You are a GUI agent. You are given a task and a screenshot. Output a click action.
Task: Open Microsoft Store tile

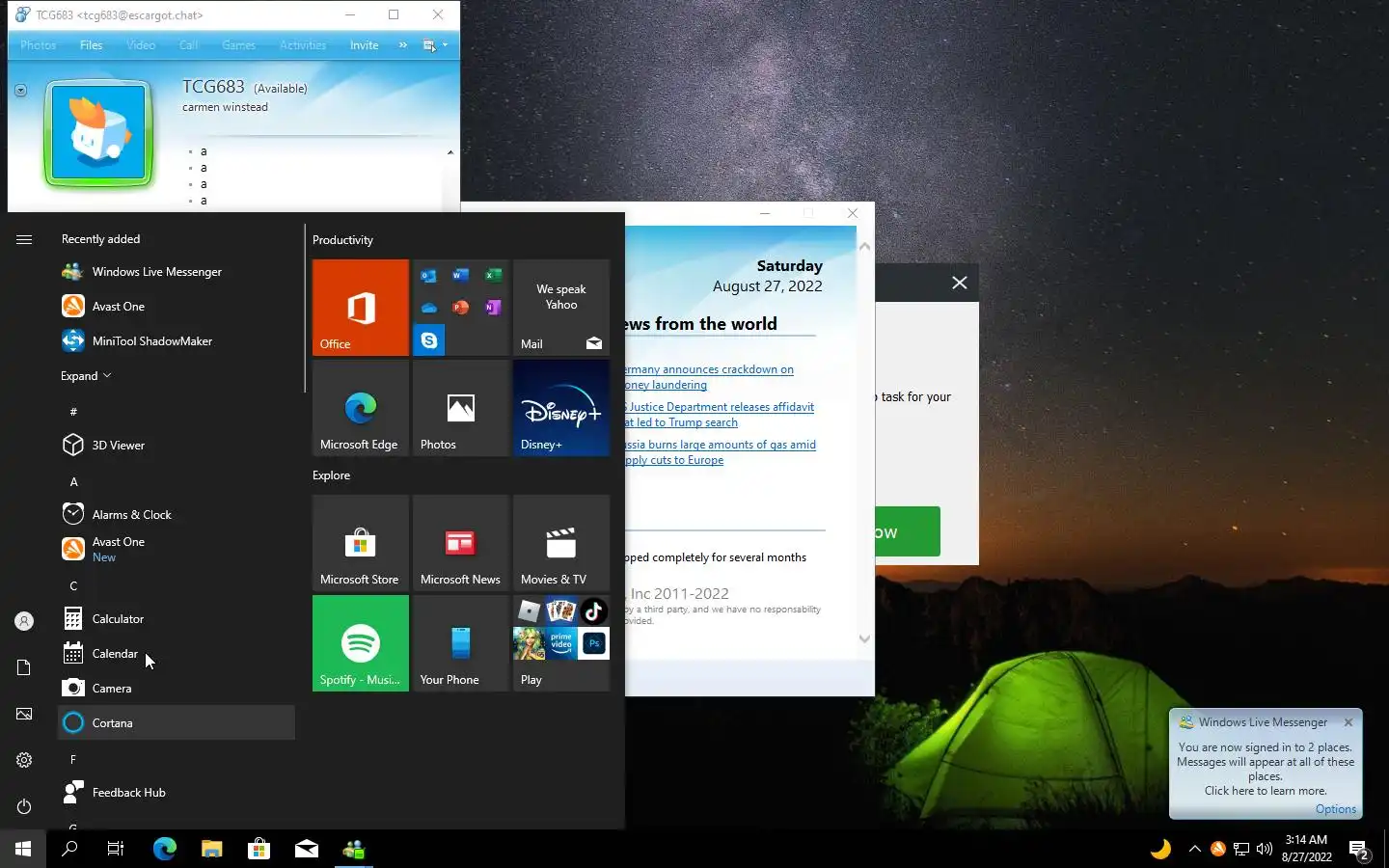[361, 543]
